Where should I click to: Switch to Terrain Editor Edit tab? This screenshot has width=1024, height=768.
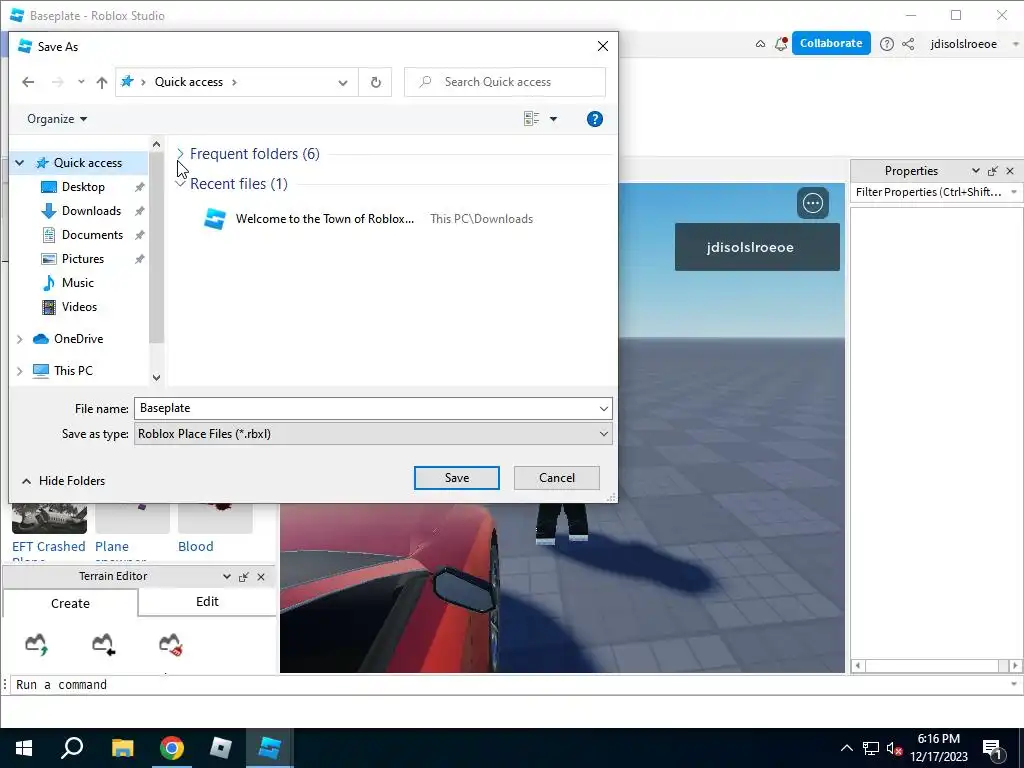(207, 601)
